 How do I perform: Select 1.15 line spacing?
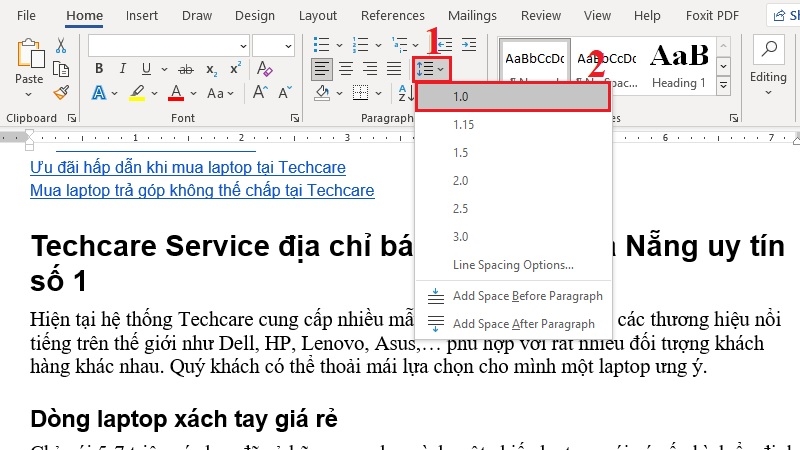point(513,124)
